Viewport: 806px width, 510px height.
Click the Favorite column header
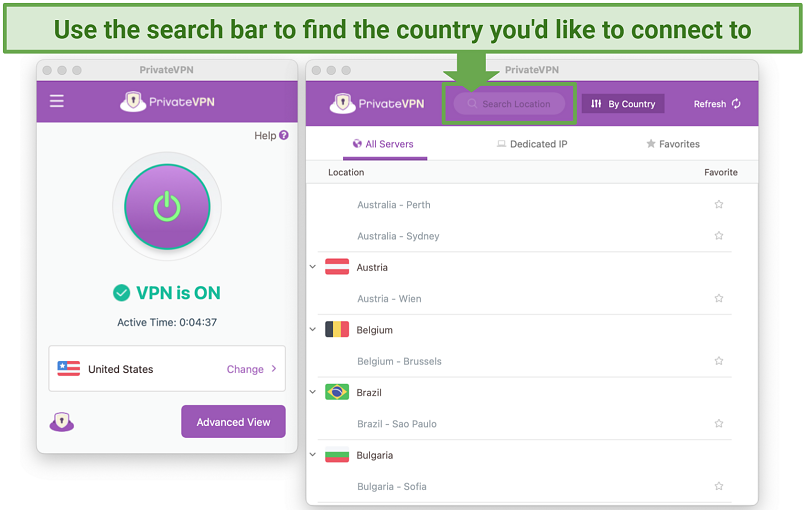tap(721, 172)
